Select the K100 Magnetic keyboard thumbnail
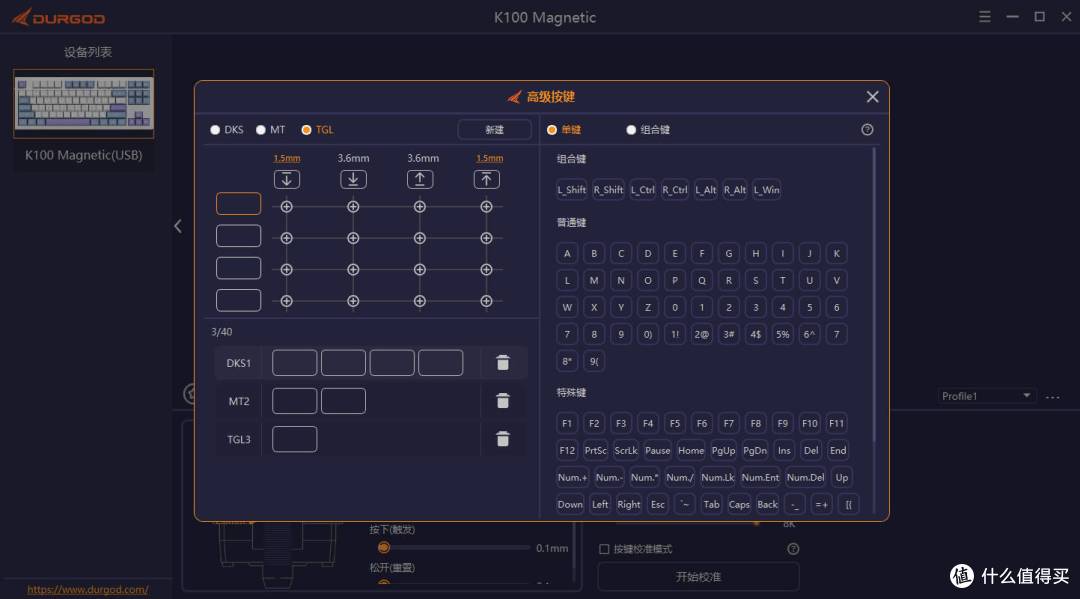Screen dimensions: 1080x599 pyautogui.click(x=84, y=103)
